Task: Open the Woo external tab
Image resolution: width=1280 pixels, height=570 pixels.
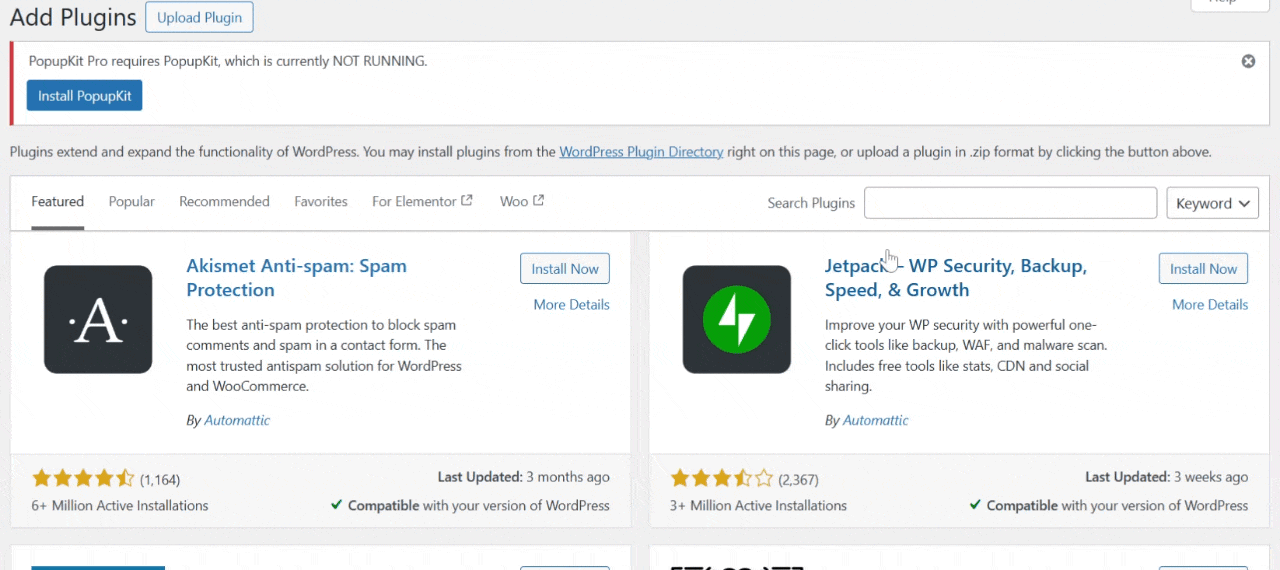Action: (x=522, y=201)
